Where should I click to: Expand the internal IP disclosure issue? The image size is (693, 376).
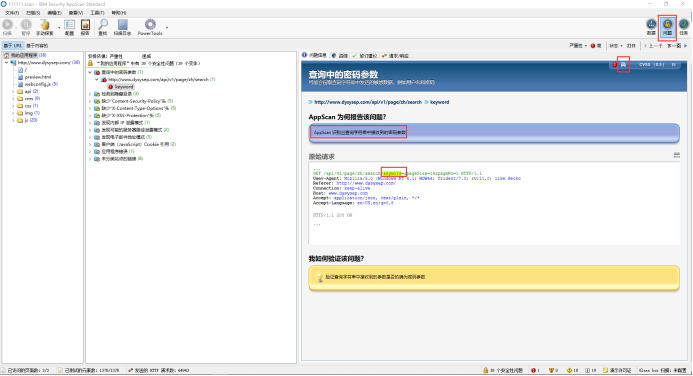point(90,122)
